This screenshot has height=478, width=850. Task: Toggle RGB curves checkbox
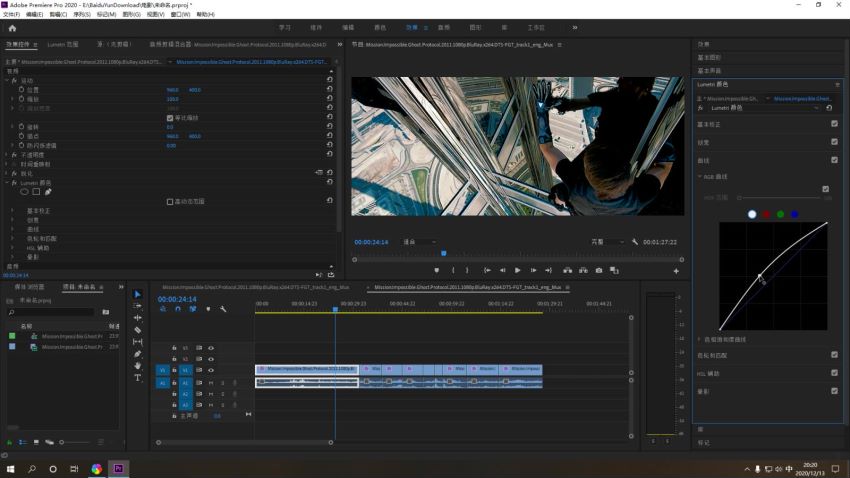[x=826, y=189]
